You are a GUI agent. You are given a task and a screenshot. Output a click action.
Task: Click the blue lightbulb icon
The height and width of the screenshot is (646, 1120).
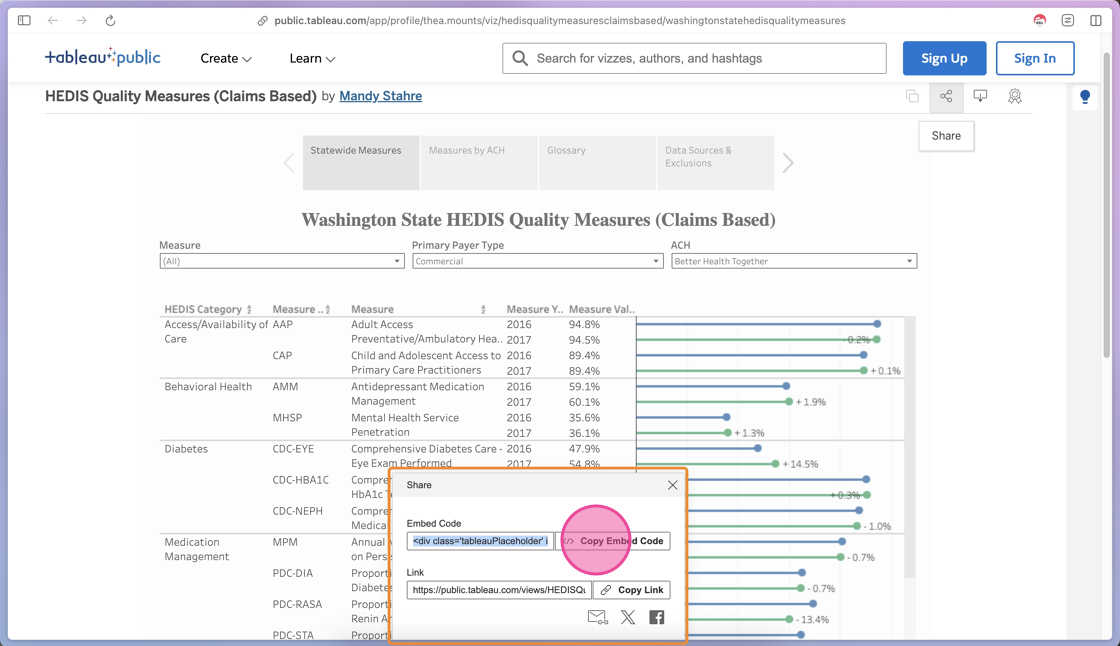click(1085, 96)
